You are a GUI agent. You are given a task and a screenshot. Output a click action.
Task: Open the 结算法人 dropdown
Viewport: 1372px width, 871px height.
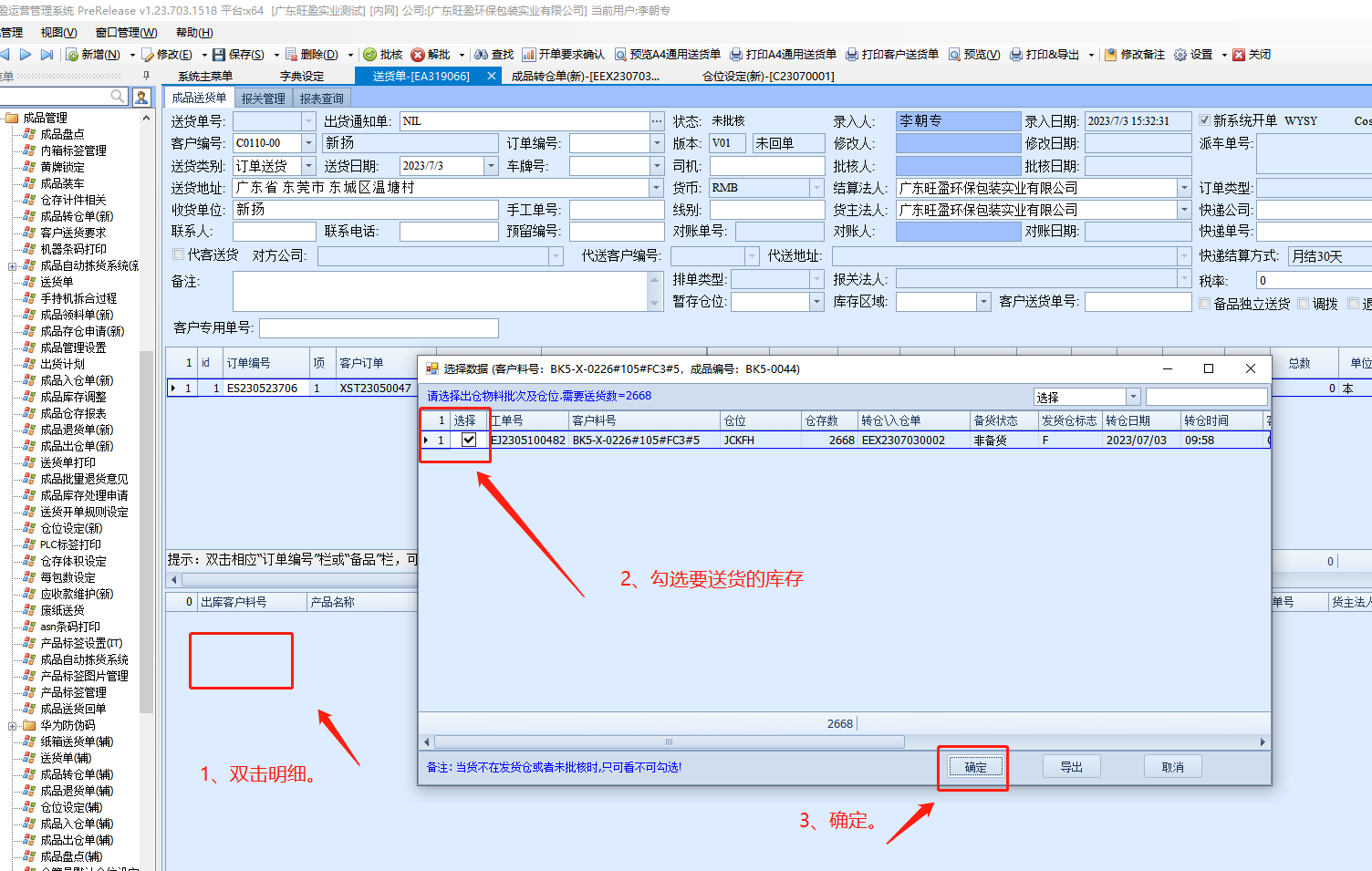pos(1184,187)
